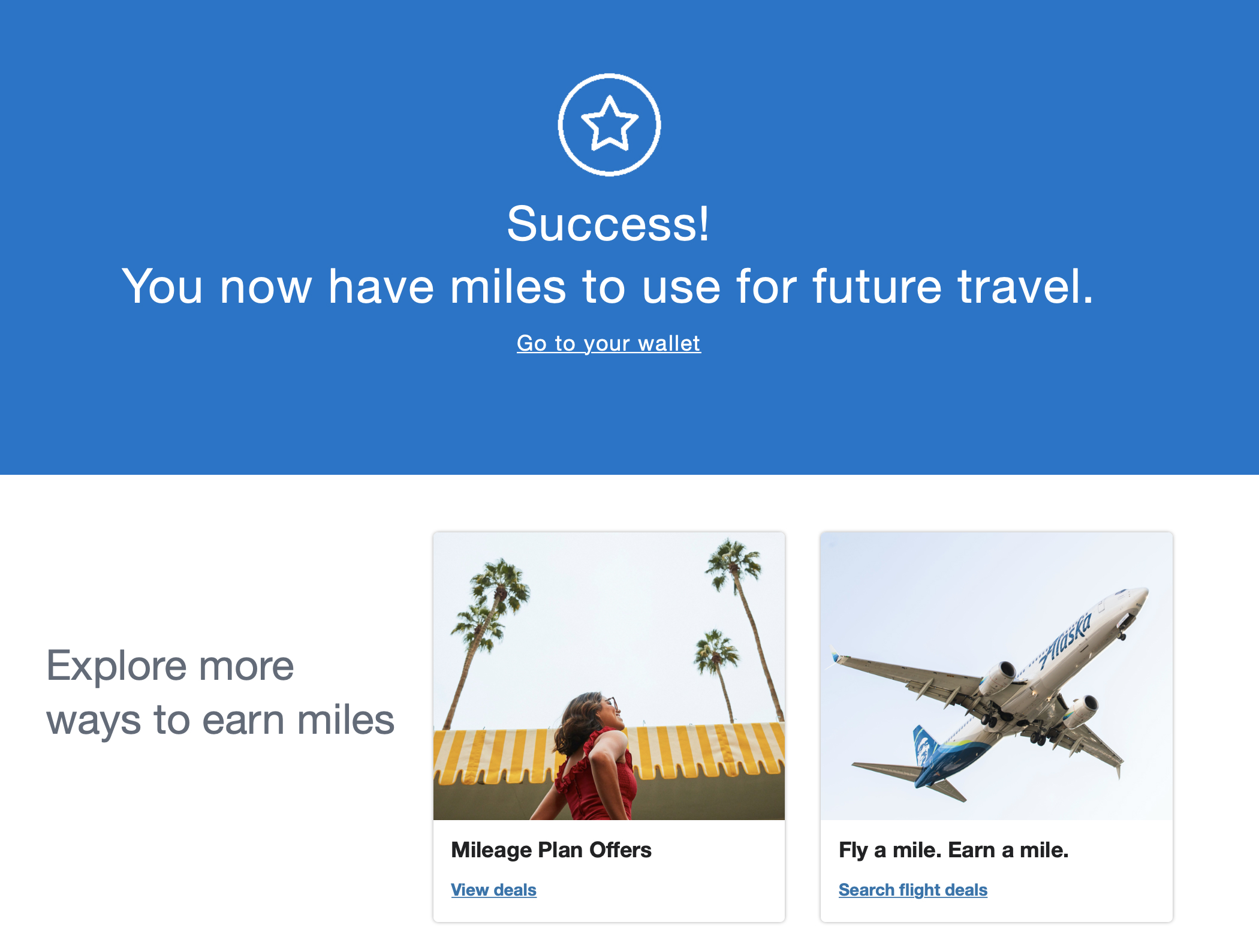Click the woman in the red dress photo
The image size is (1259, 952).
(x=594, y=758)
